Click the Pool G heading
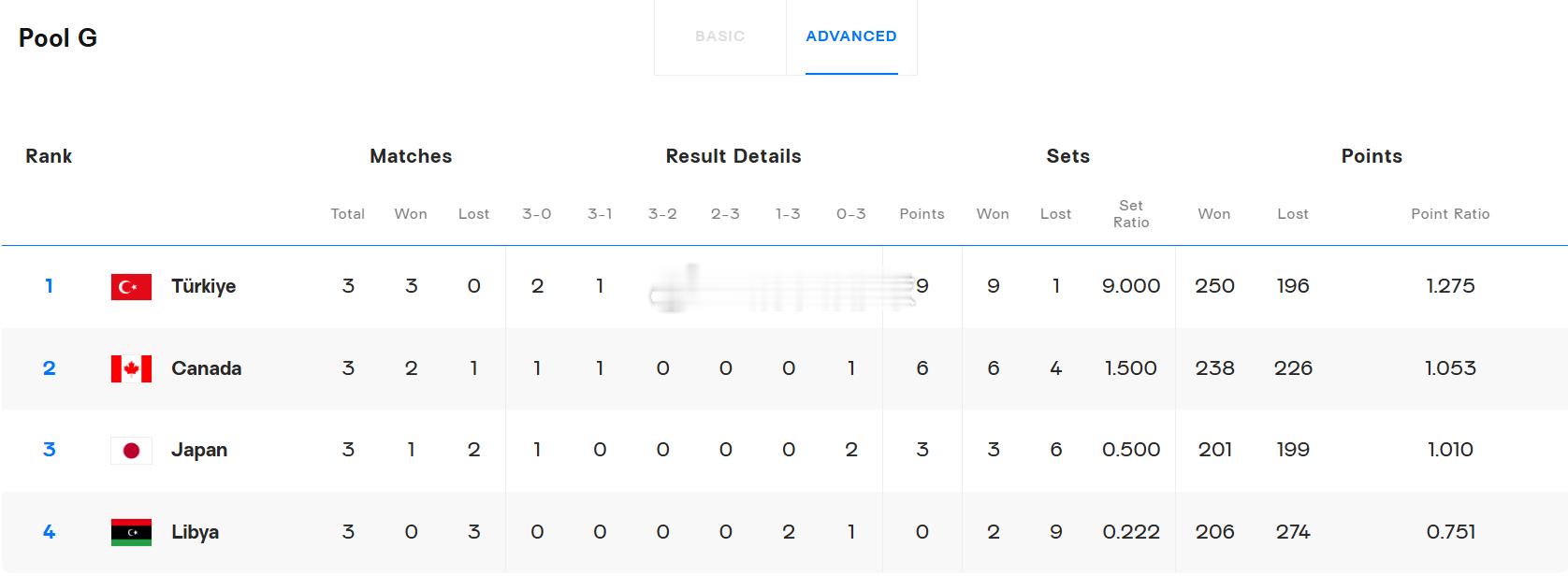Viewport: 1568px width, 576px height. coord(58,37)
